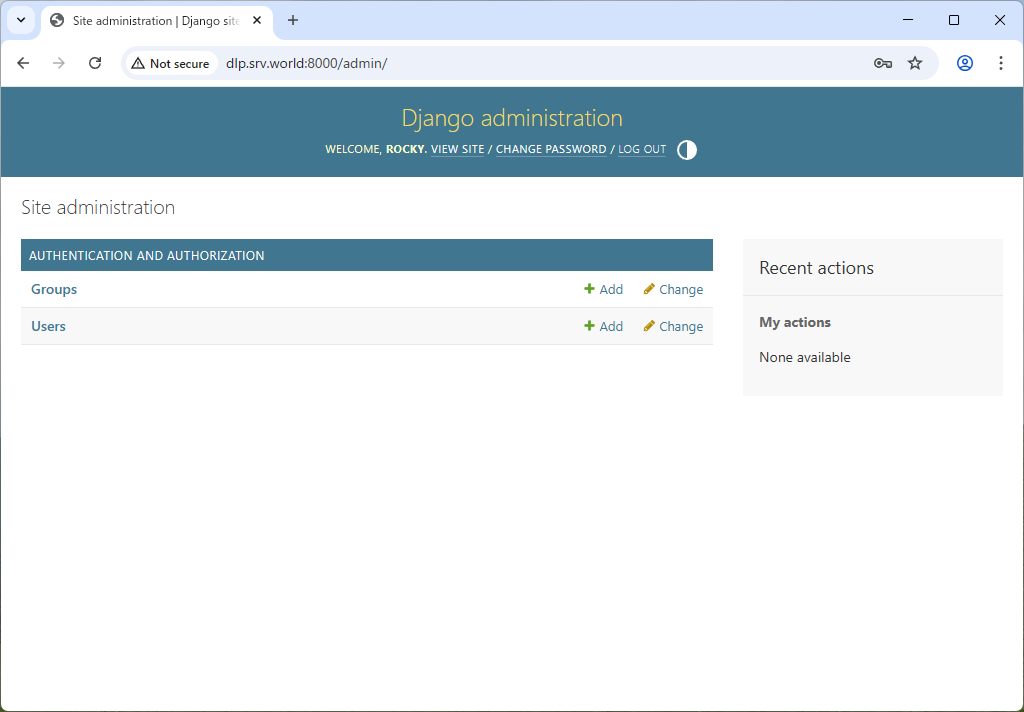This screenshot has height=712, width=1024.
Task: Expand site info via Not secure indicator
Action: pos(170,62)
